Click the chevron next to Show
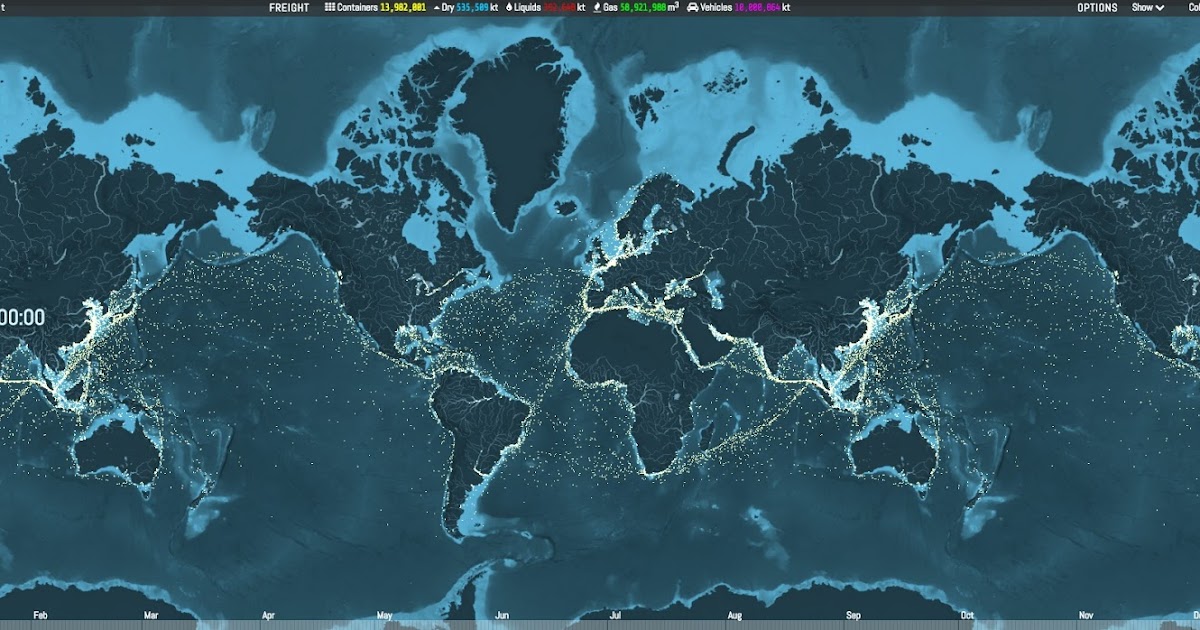 click(1160, 8)
